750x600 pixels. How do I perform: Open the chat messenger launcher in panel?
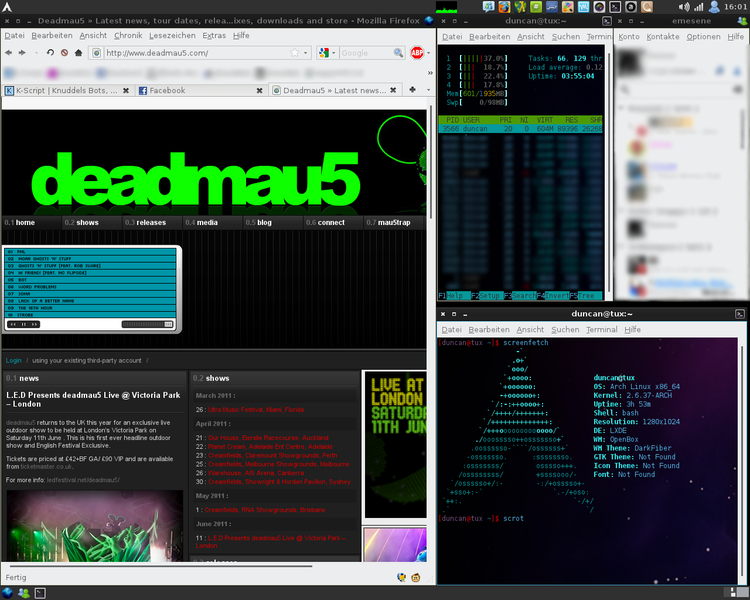click(488, 7)
